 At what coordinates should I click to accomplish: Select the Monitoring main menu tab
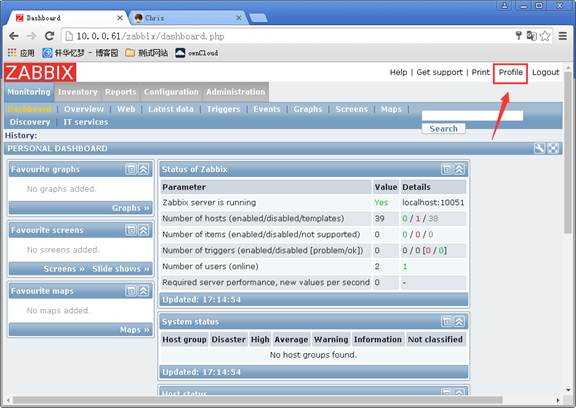click(29, 92)
